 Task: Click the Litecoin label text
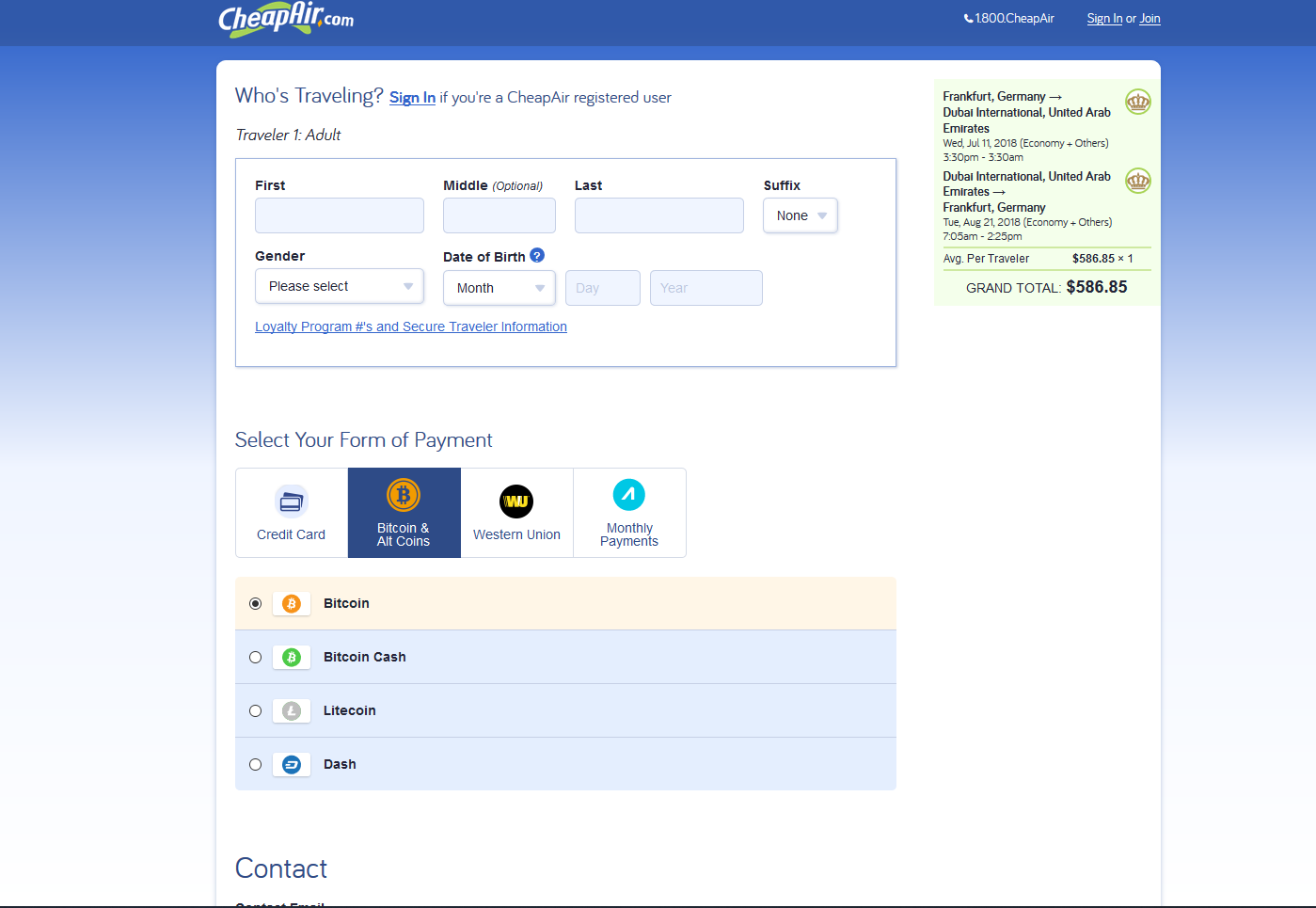tap(350, 710)
